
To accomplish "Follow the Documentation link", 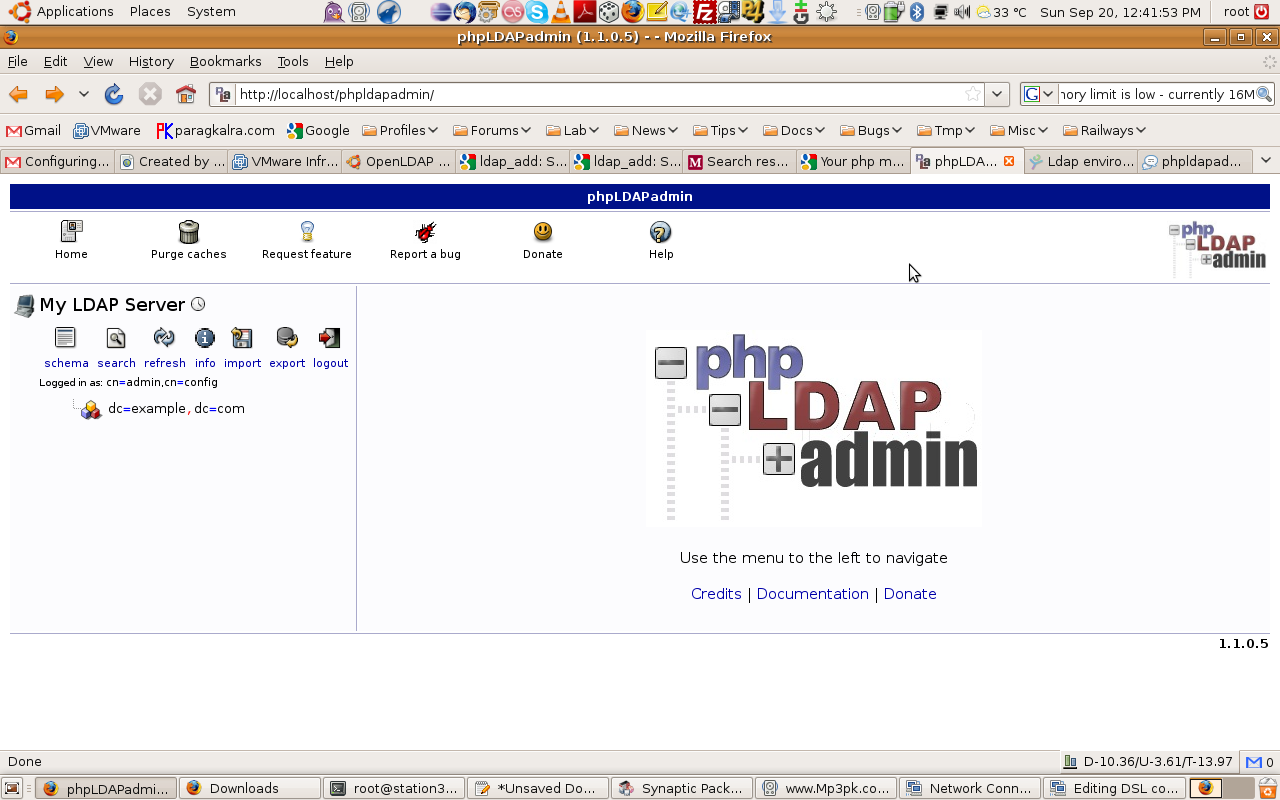I will coord(812,594).
